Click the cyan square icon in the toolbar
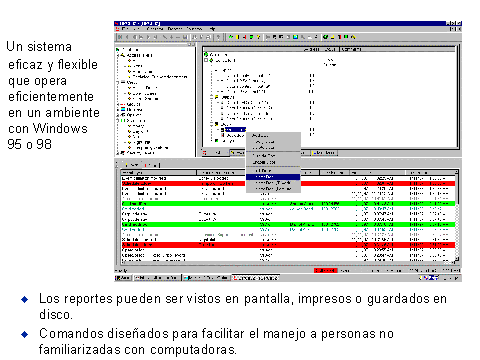 295,37
